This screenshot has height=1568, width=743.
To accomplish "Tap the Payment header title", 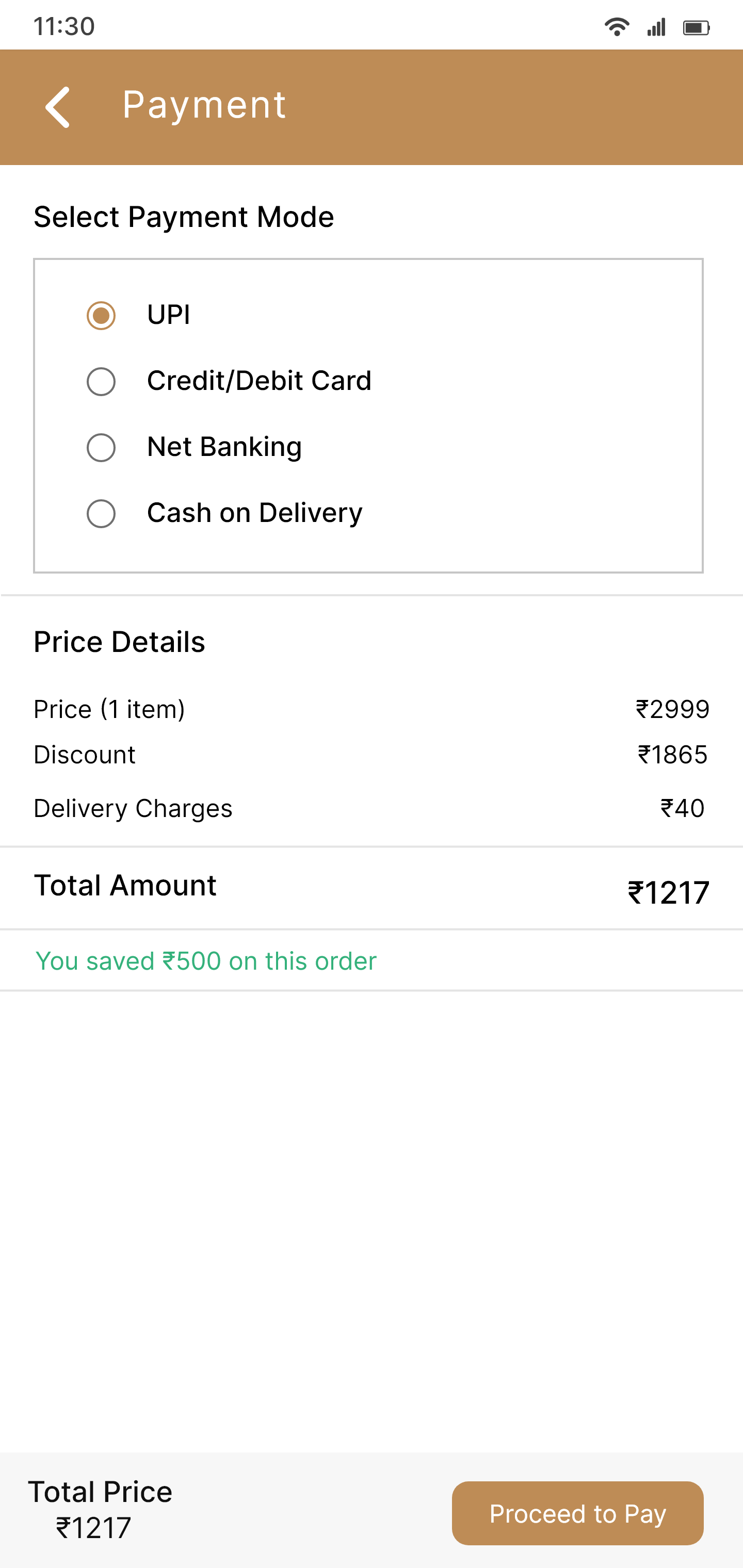I will click(x=204, y=105).
